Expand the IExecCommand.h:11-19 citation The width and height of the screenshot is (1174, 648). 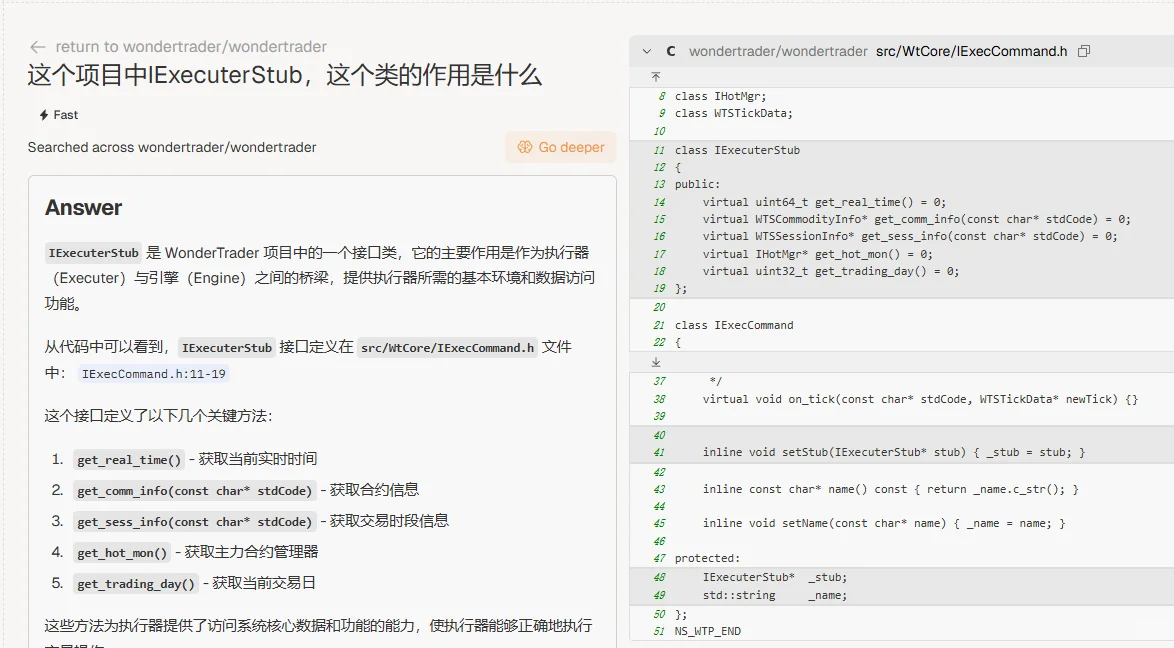[x=154, y=373]
